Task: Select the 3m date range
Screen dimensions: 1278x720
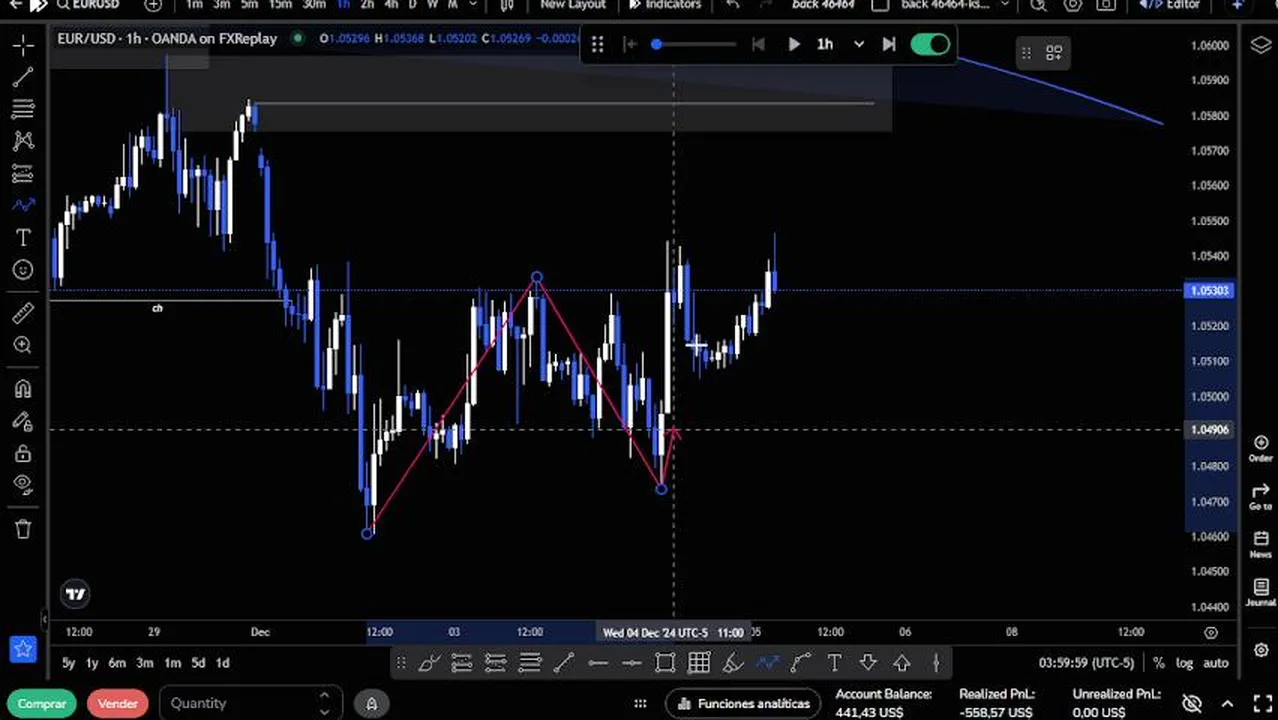Action: click(x=145, y=663)
